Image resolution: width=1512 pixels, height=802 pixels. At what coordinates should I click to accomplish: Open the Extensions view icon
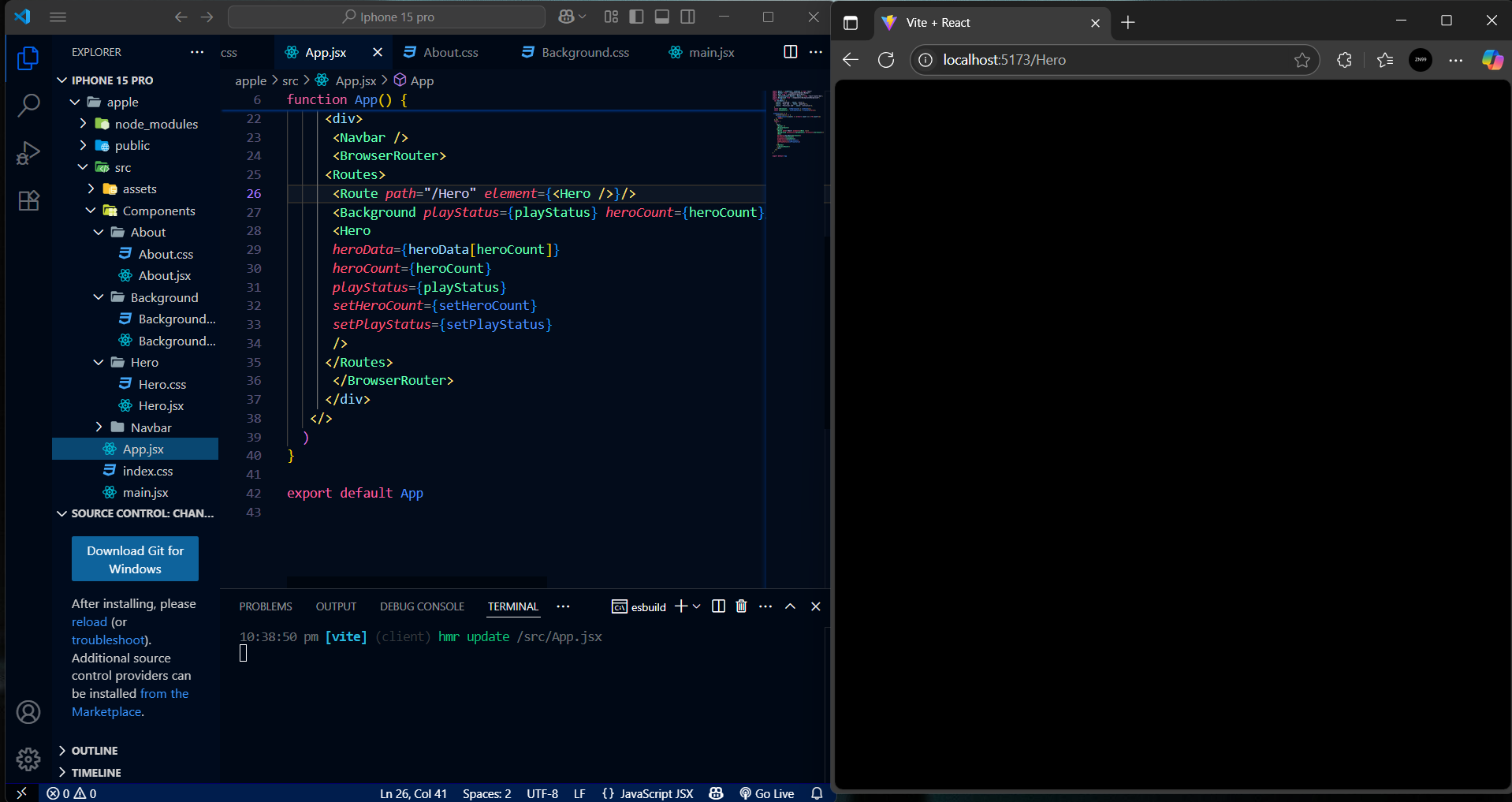[x=28, y=201]
